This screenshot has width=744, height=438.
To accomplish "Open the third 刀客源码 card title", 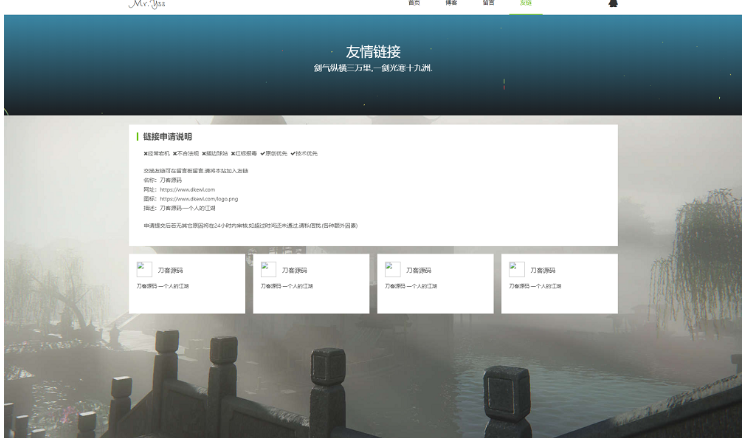I will (x=418, y=270).
